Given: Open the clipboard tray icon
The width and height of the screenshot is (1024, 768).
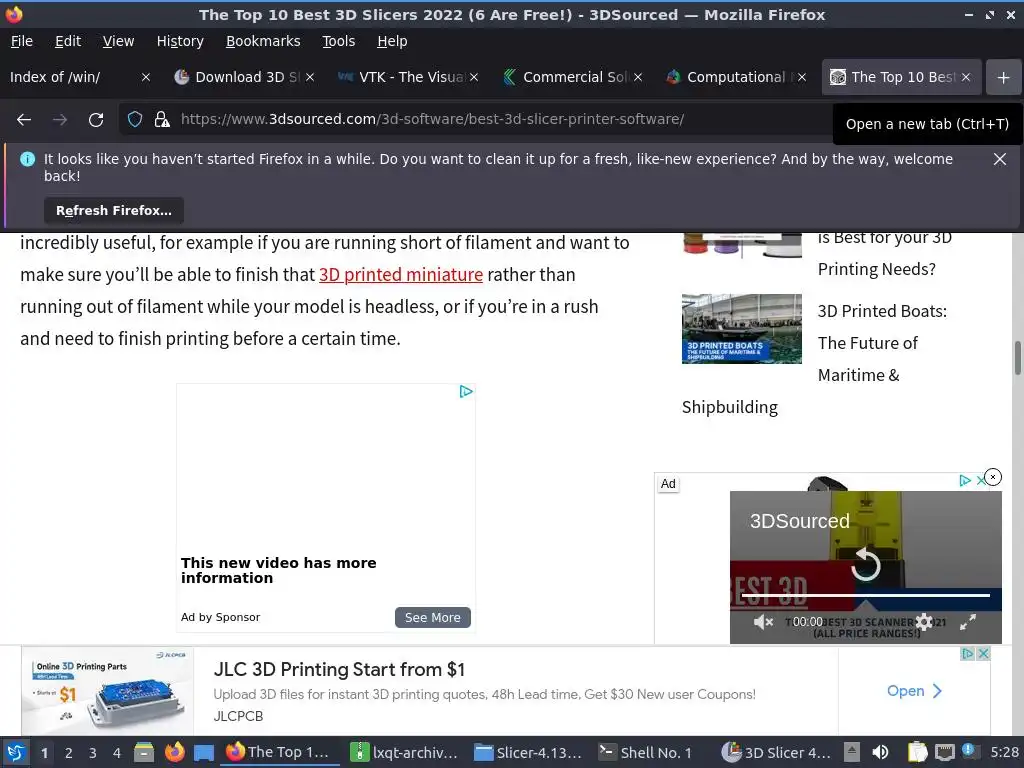Looking at the screenshot, I should (x=918, y=752).
